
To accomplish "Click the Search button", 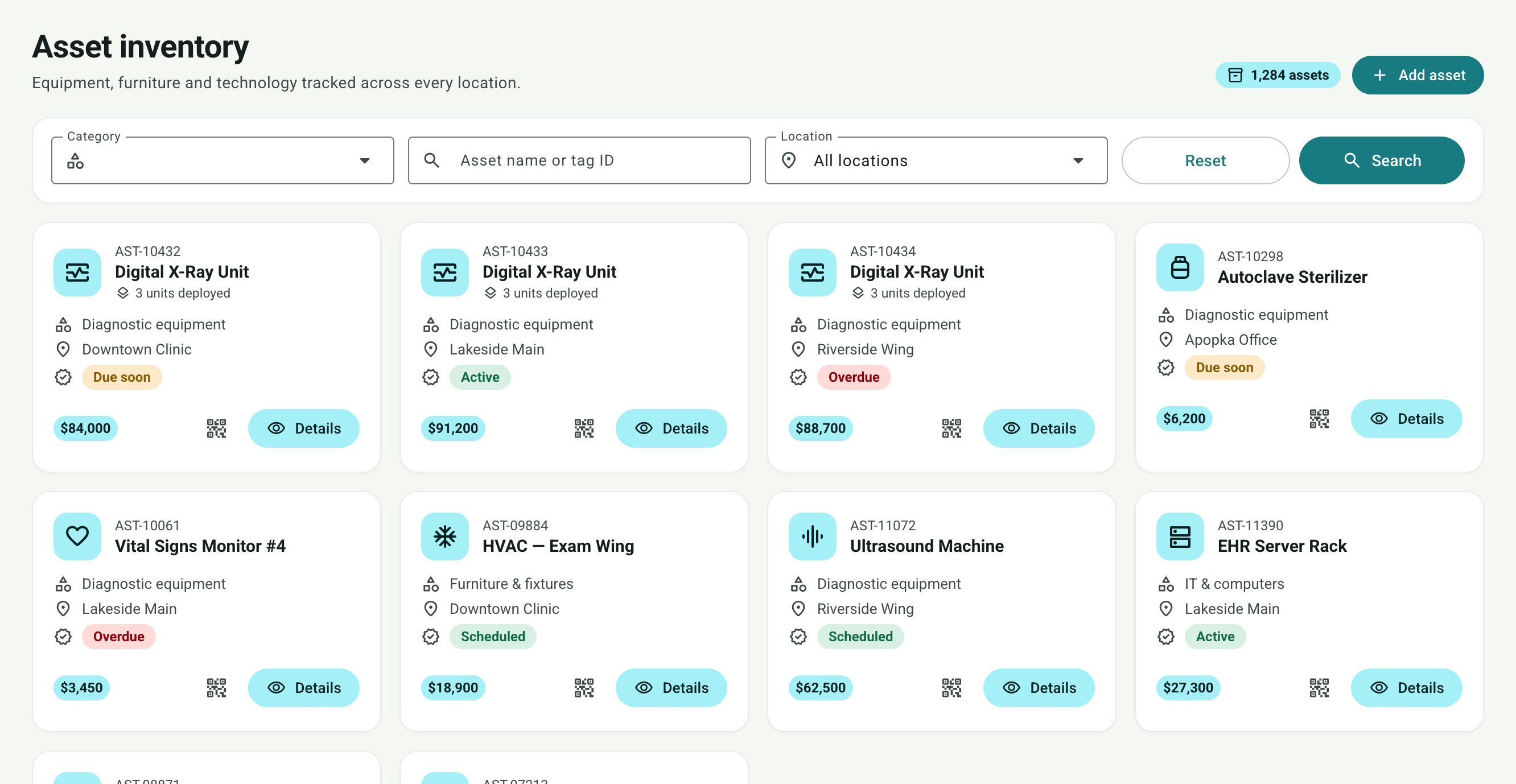I will pyautogui.click(x=1381, y=160).
